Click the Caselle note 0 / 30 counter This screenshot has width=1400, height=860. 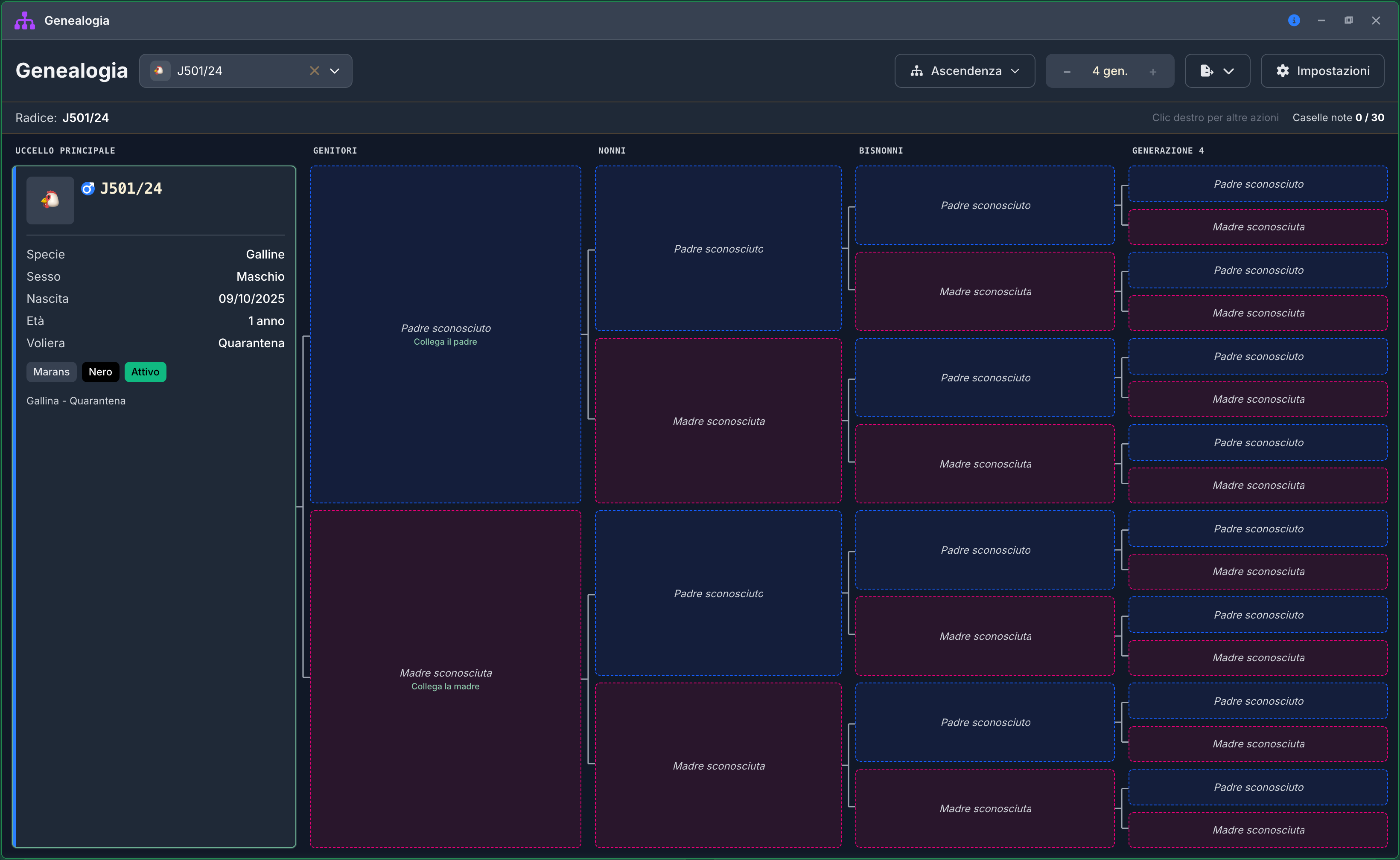(x=1338, y=118)
